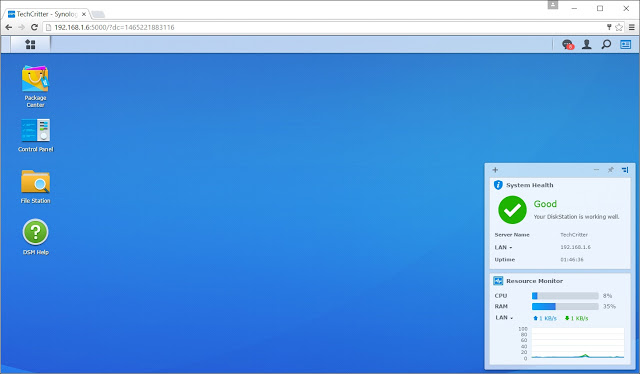Open the DSM Main Menu grid button

click(30, 44)
